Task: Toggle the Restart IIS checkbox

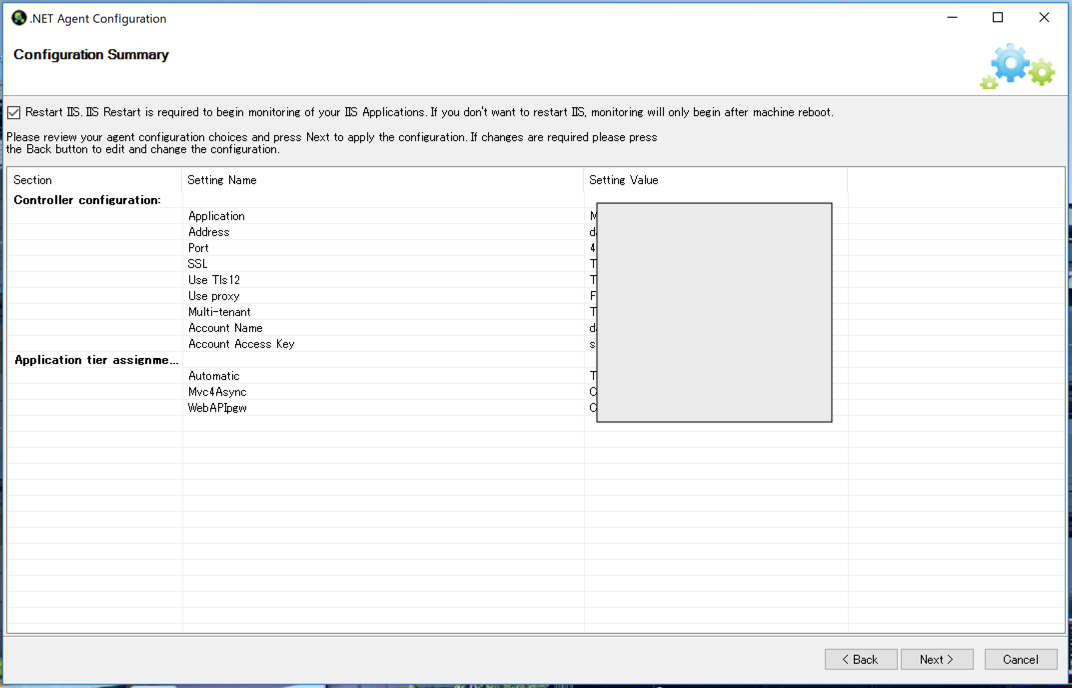Action: (14, 113)
